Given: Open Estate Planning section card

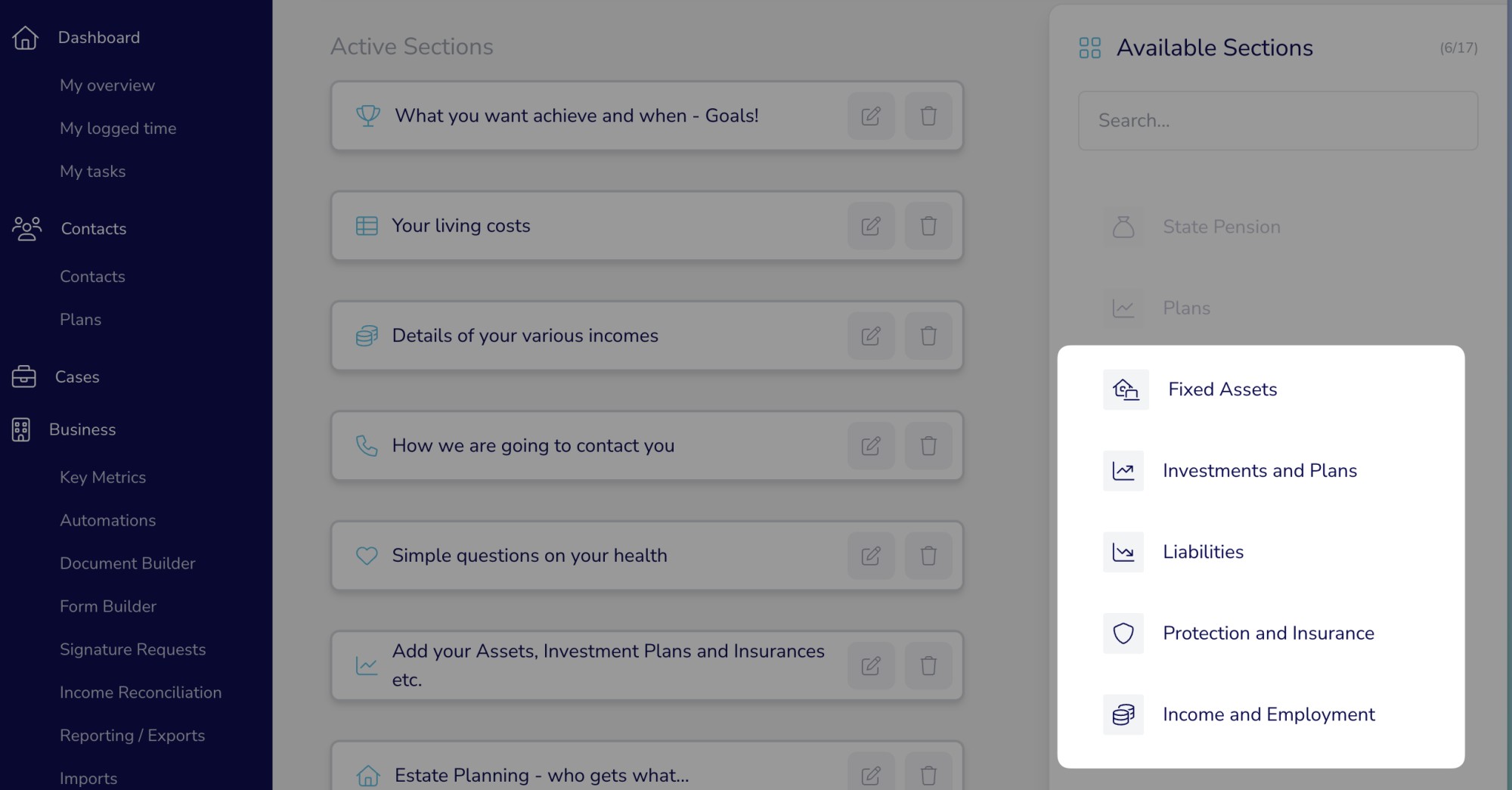Looking at the screenshot, I should [x=541, y=775].
